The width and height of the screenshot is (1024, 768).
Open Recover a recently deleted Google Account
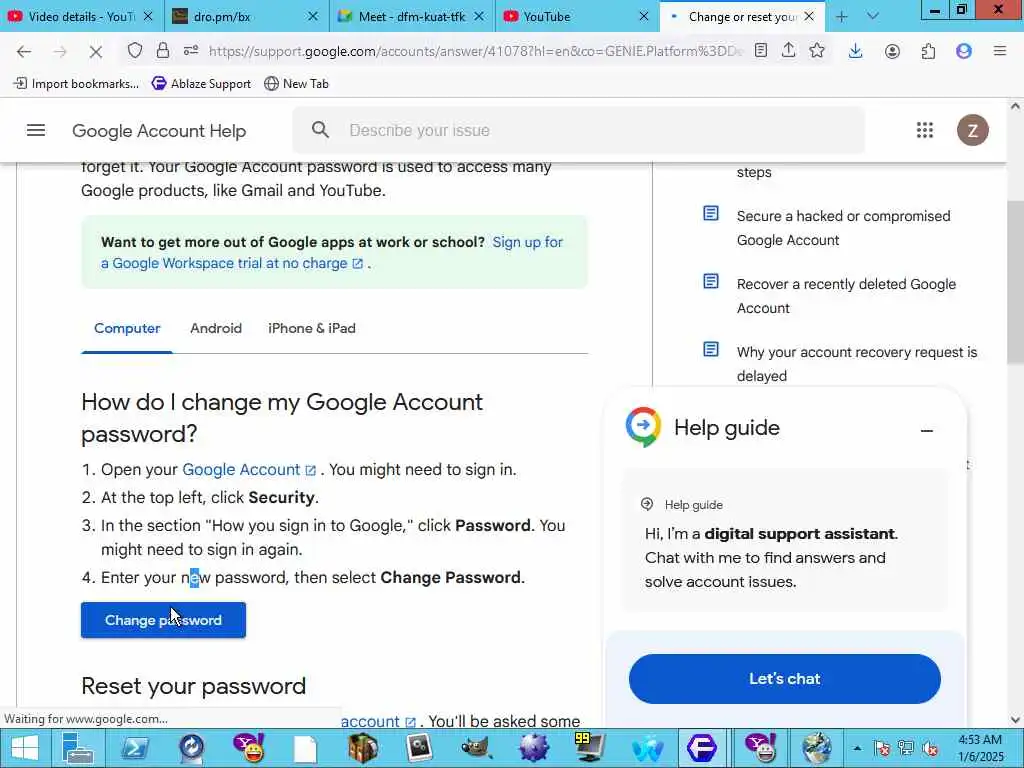846,296
